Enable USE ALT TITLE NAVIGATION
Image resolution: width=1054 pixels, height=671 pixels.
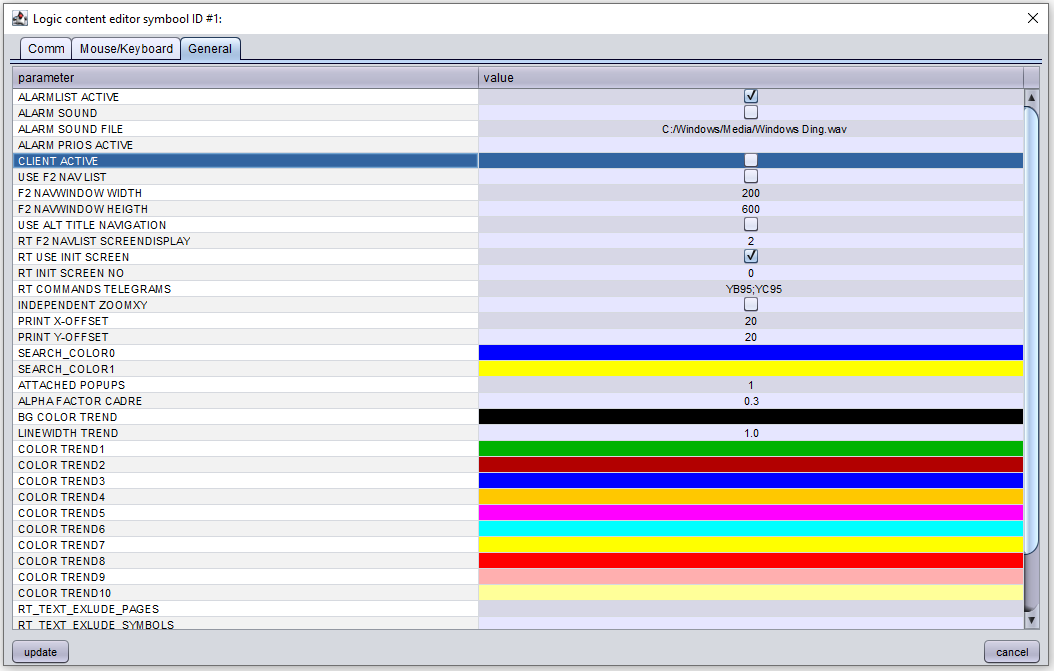tap(751, 224)
